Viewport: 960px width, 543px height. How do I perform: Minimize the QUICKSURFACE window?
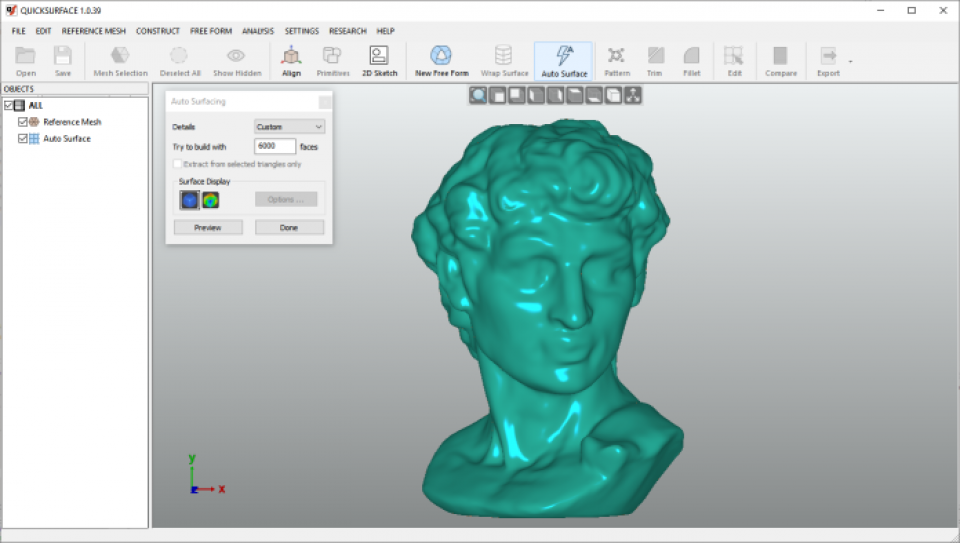[x=880, y=10]
